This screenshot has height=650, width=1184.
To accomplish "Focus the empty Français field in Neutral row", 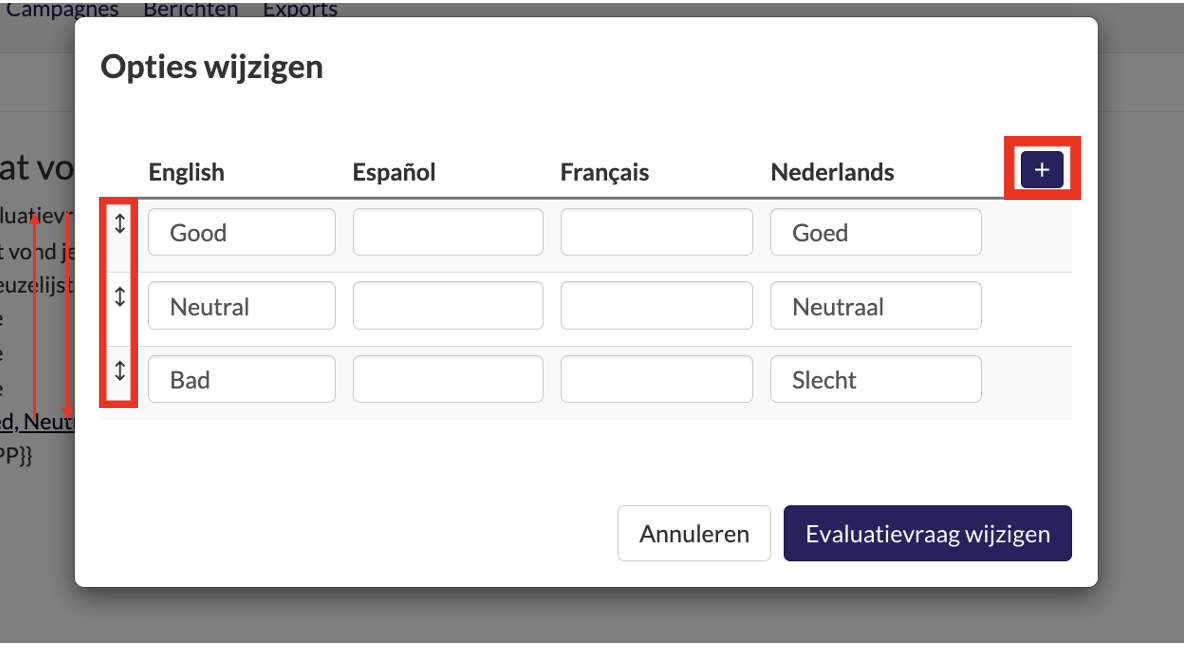I will [656, 305].
